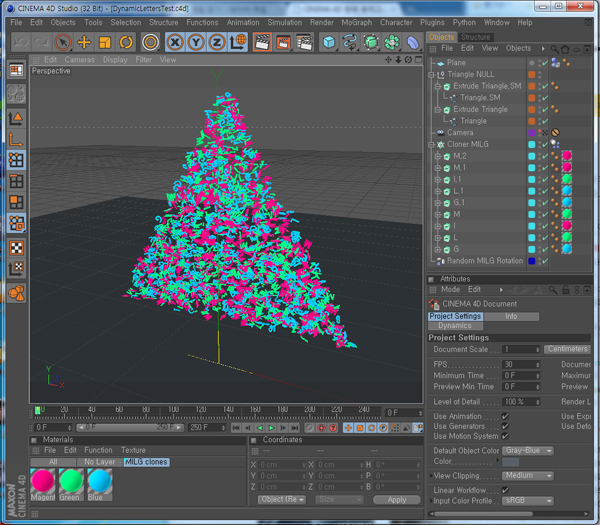
Task: Click the Record Active Objects button
Action: 309,428
